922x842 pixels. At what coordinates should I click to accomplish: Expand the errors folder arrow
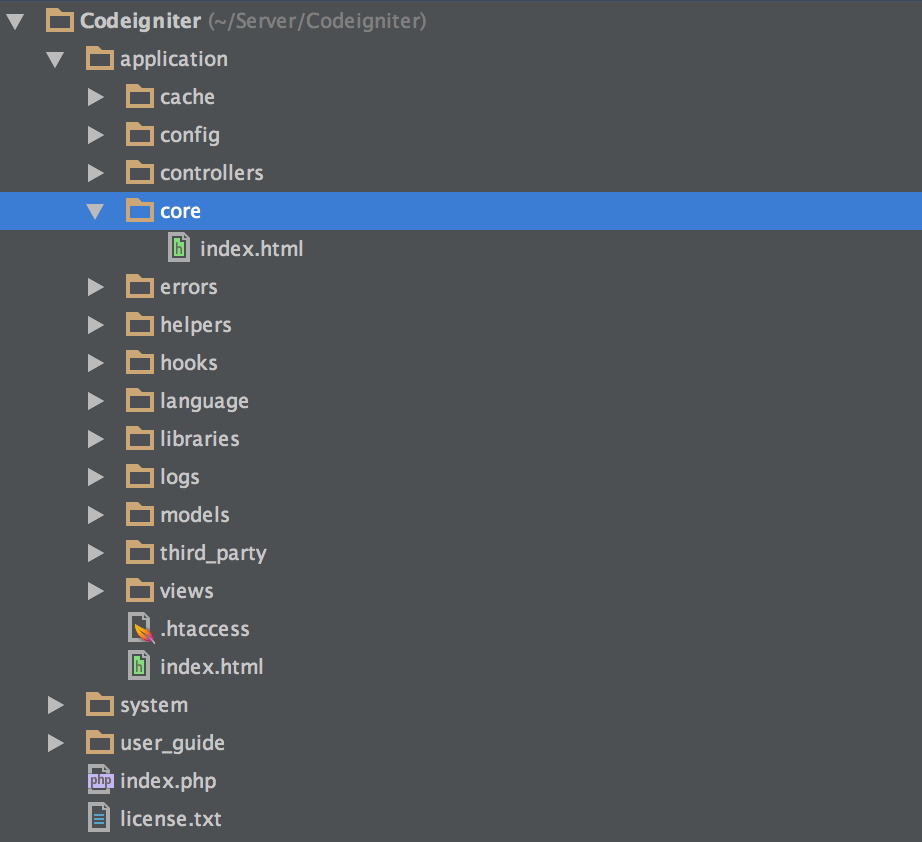pos(96,287)
